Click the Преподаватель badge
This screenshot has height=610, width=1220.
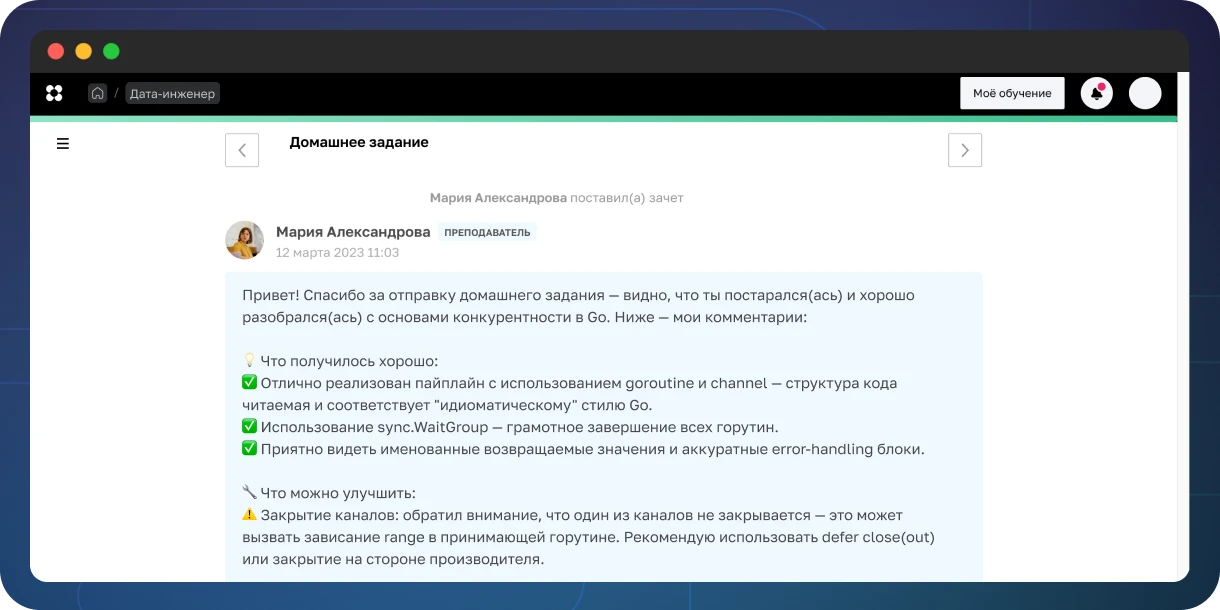(x=487, y=232)
